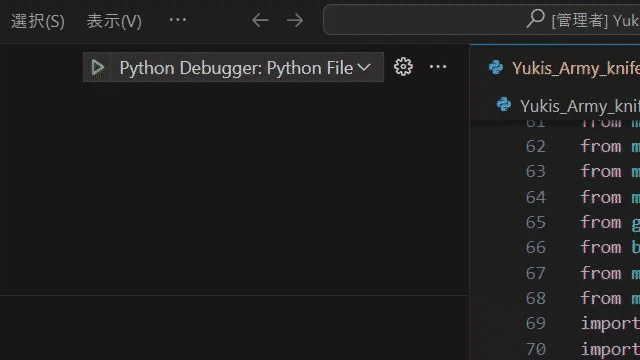640x360 pixels.
Task: Click line number 66 in gutter
Action: pos(536,247)
